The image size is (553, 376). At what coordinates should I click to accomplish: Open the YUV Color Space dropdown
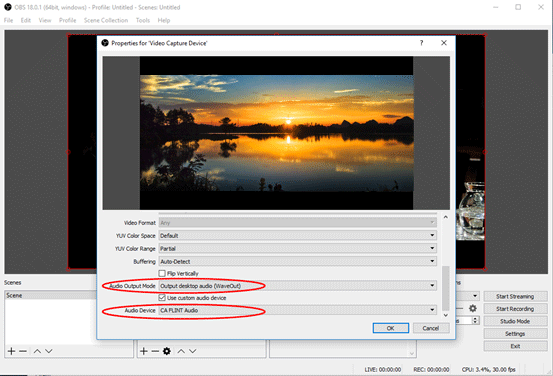[298, 235]
